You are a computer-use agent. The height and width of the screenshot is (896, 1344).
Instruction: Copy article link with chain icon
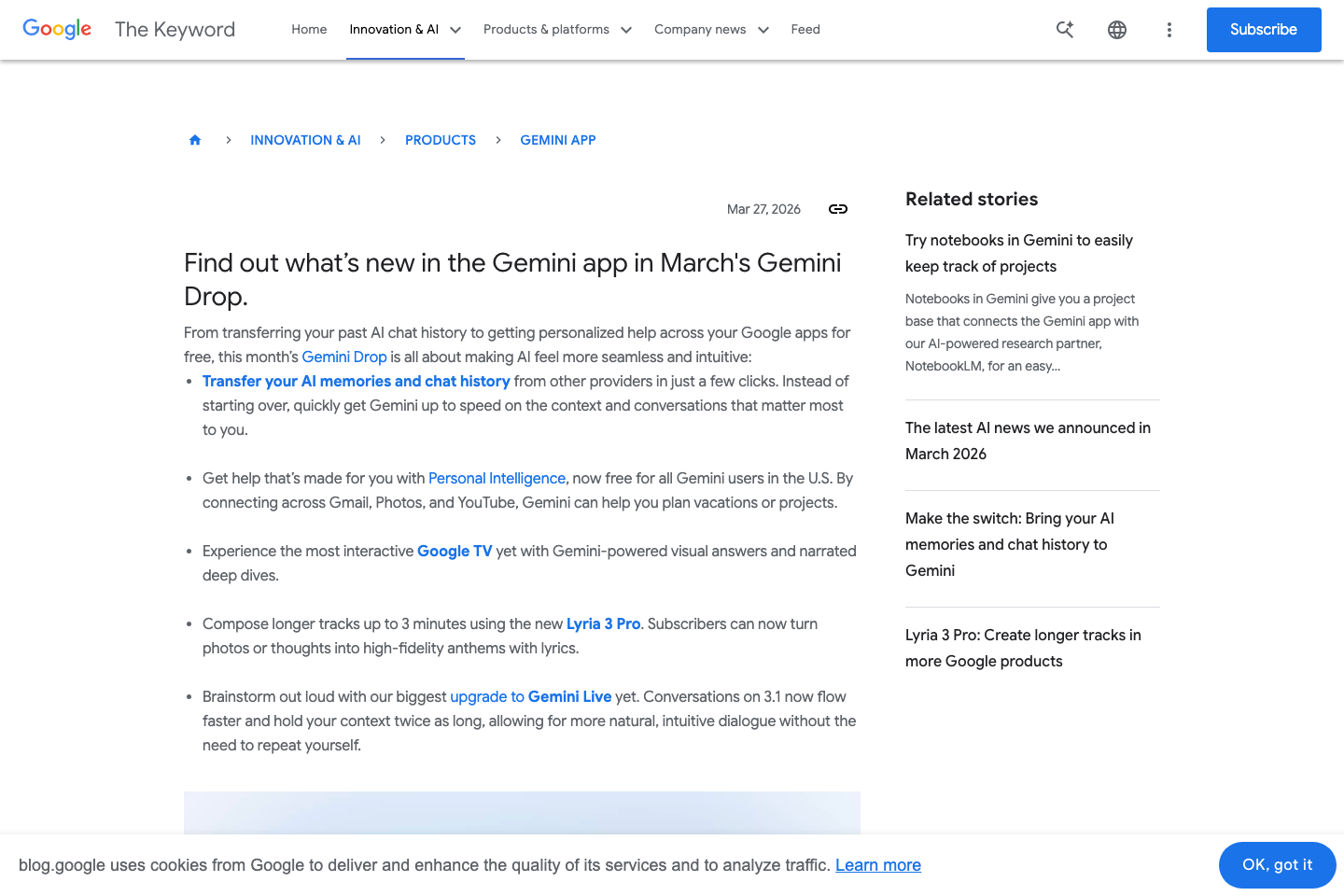point(838,209)
